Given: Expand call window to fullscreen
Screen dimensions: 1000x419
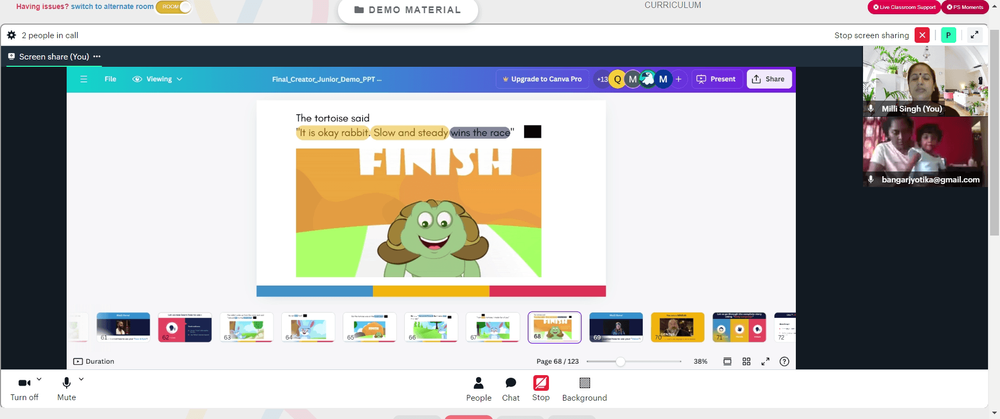Looking at the screenshot, I should pos(974,35).
